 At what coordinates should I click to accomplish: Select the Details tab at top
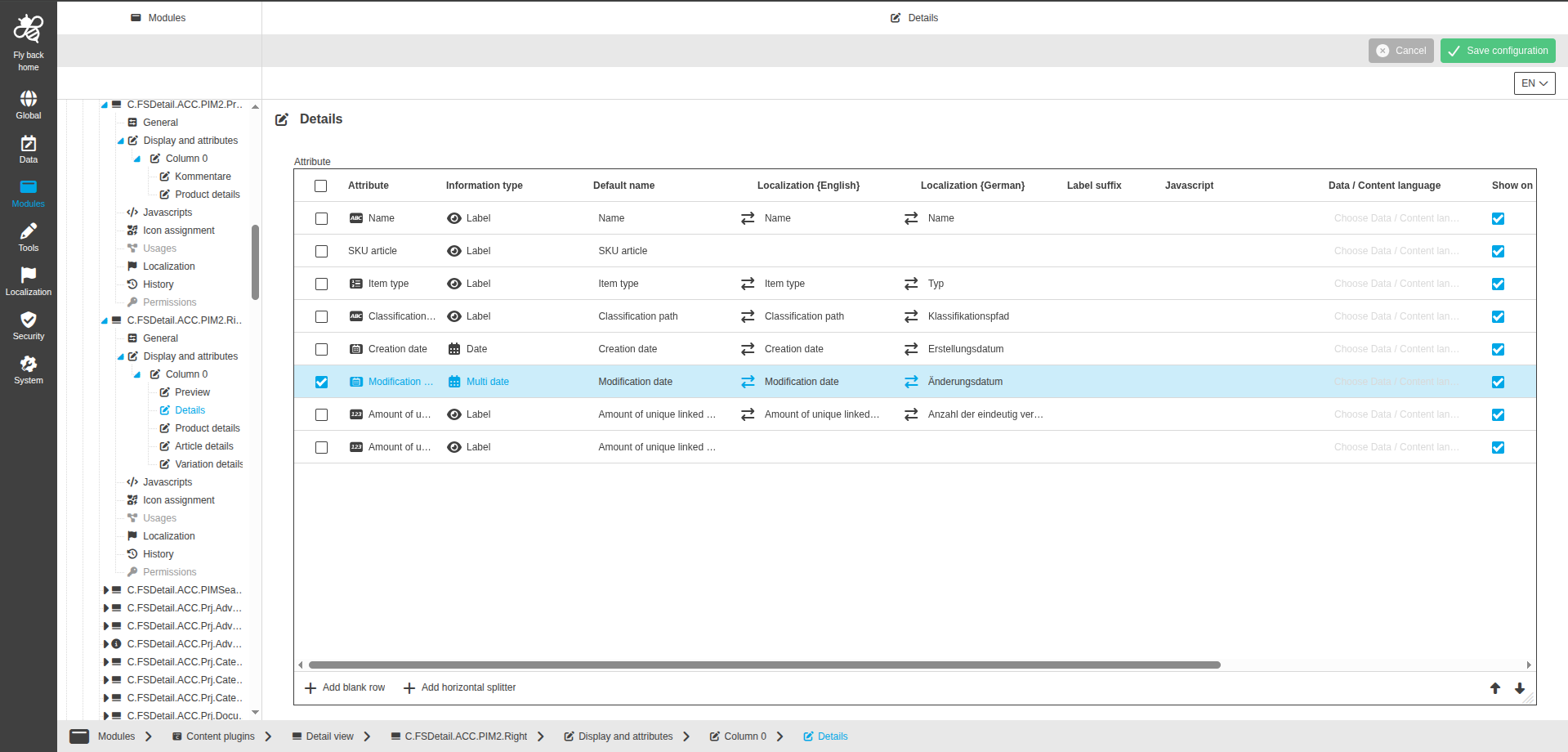(x=914, y=18)
